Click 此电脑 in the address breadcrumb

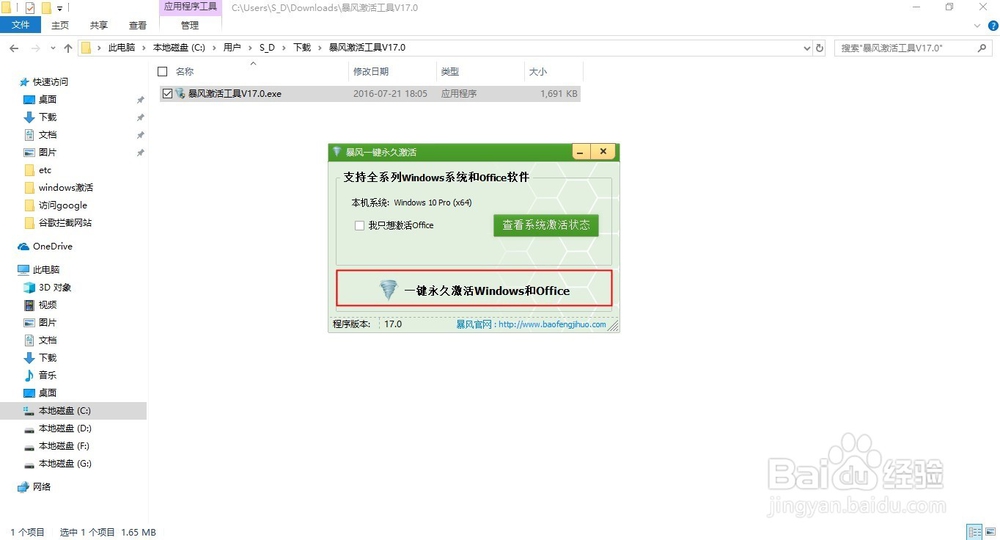[121, 48]
